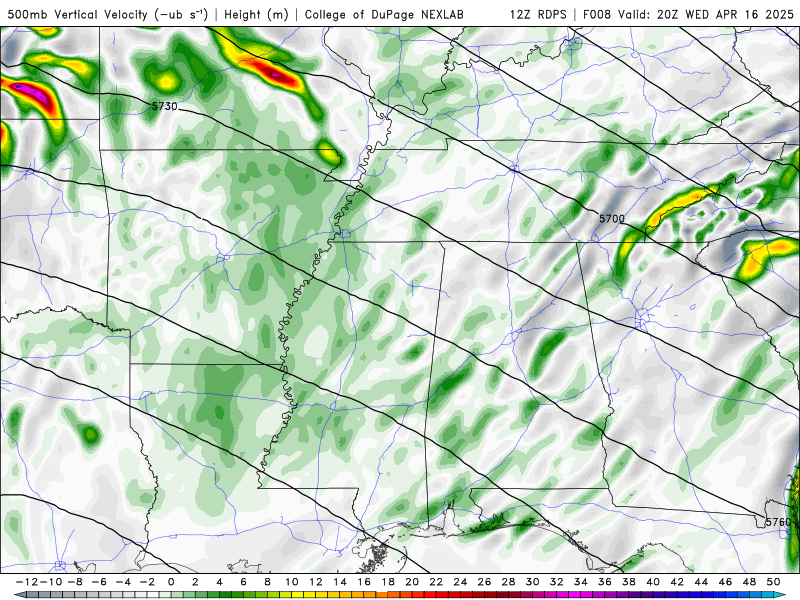Click the 30 value on the color scale
The height and width of the screenshot is (600, 800).
(x=533, y=582)
